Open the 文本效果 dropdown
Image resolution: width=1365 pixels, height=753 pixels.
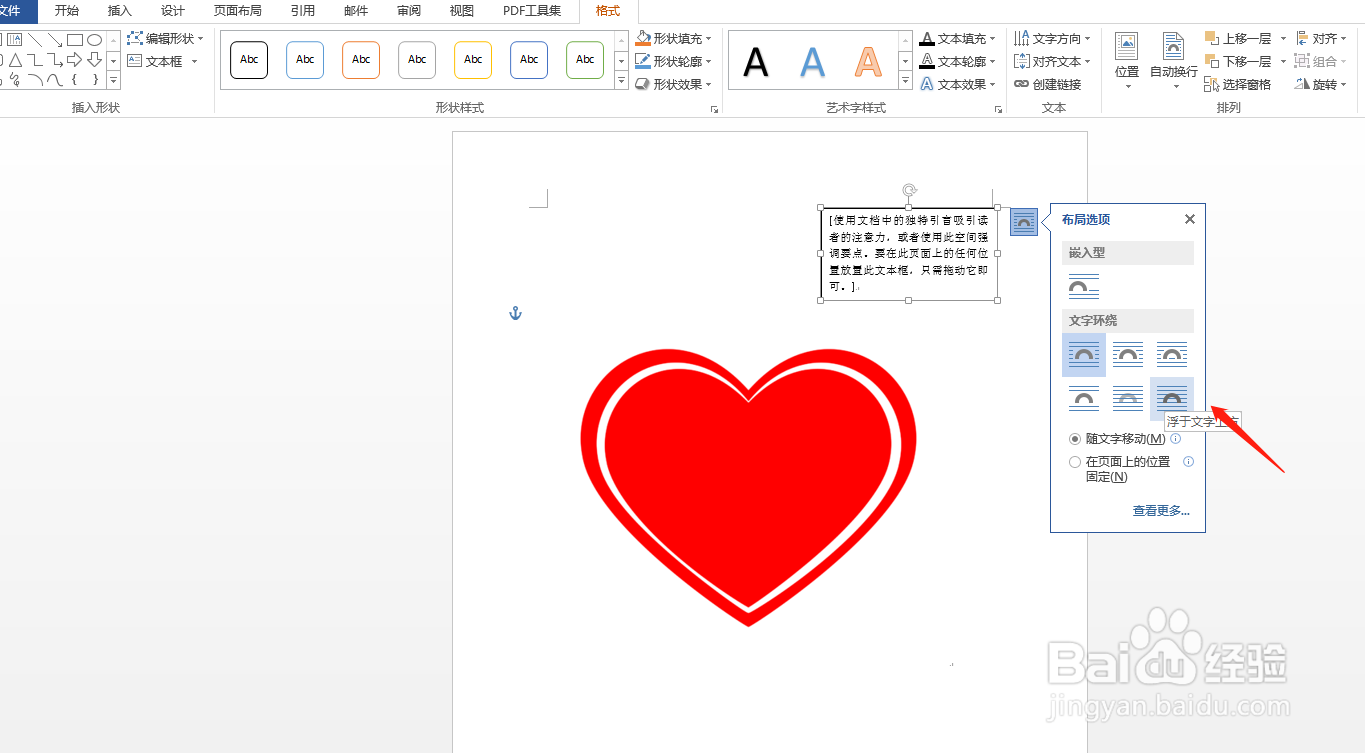tap(958, 84)
